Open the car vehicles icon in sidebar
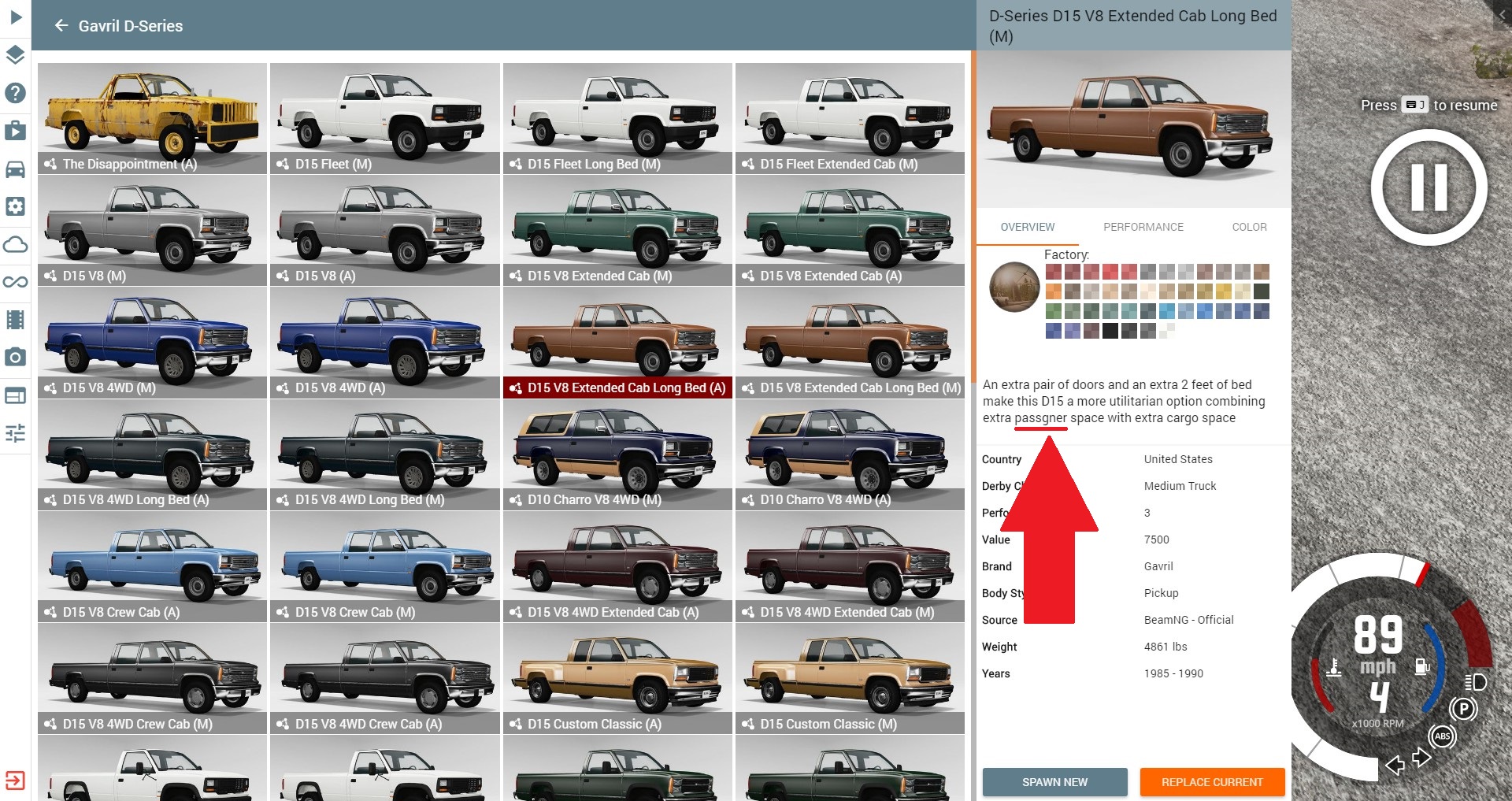1512x801 pixels. click(15, 169)
